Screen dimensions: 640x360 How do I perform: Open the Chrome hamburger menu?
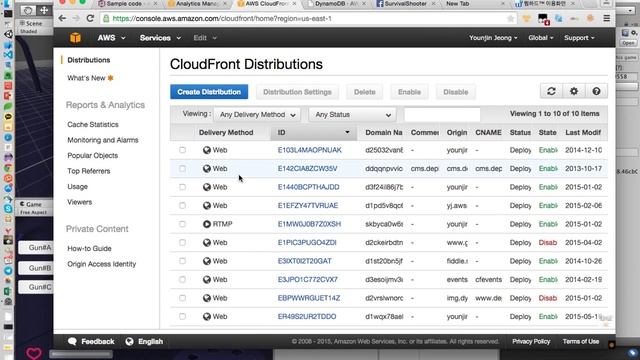(x=607, y=18)
